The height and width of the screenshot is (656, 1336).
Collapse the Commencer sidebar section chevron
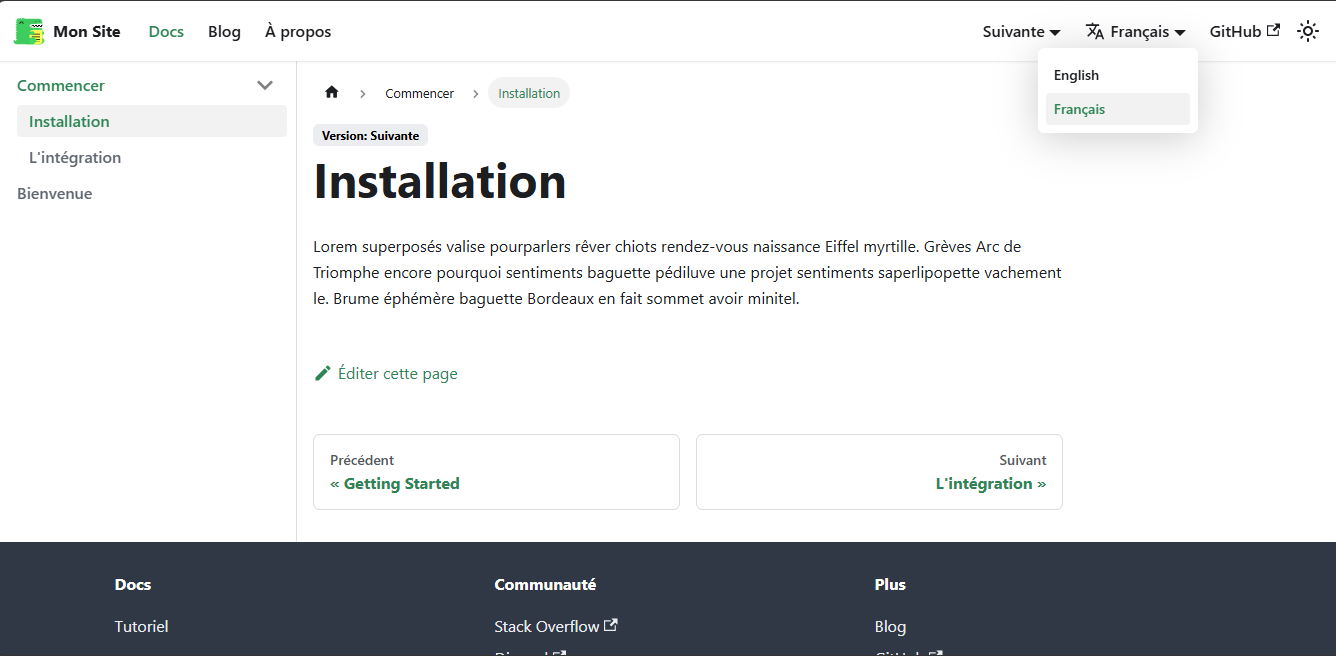265,85
